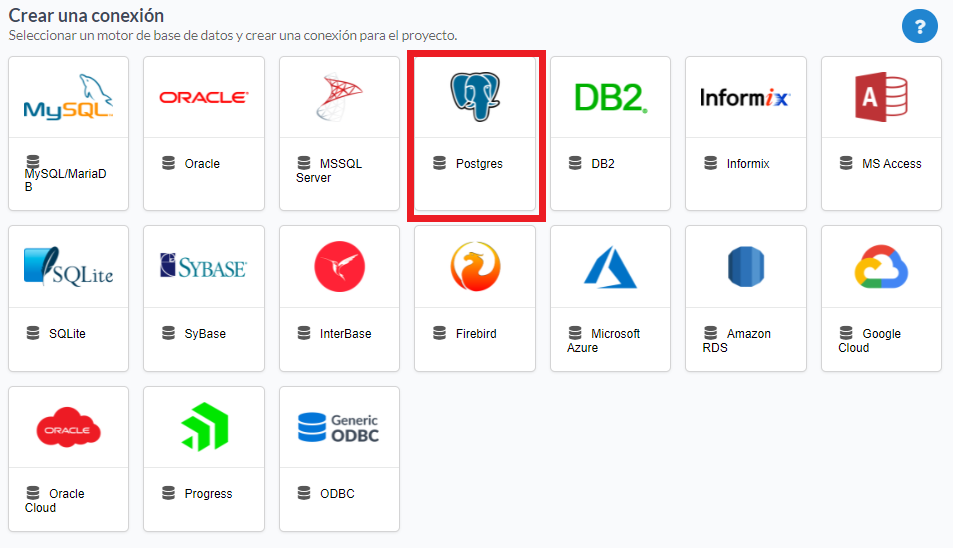Click database stack icon beside Informix
953x548 pixels.
pyautogui.click(x=710, y=163)
